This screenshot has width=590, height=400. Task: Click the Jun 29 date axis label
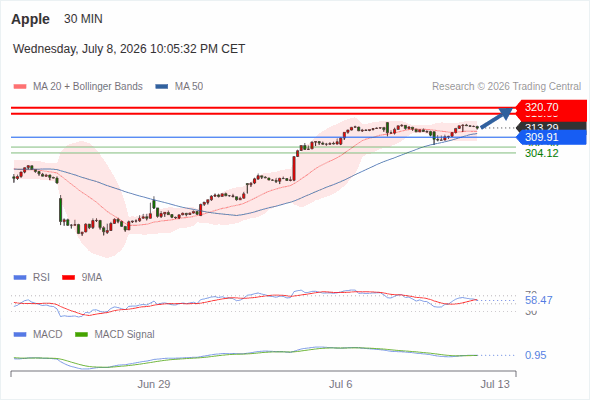click(x=154, y=384)
